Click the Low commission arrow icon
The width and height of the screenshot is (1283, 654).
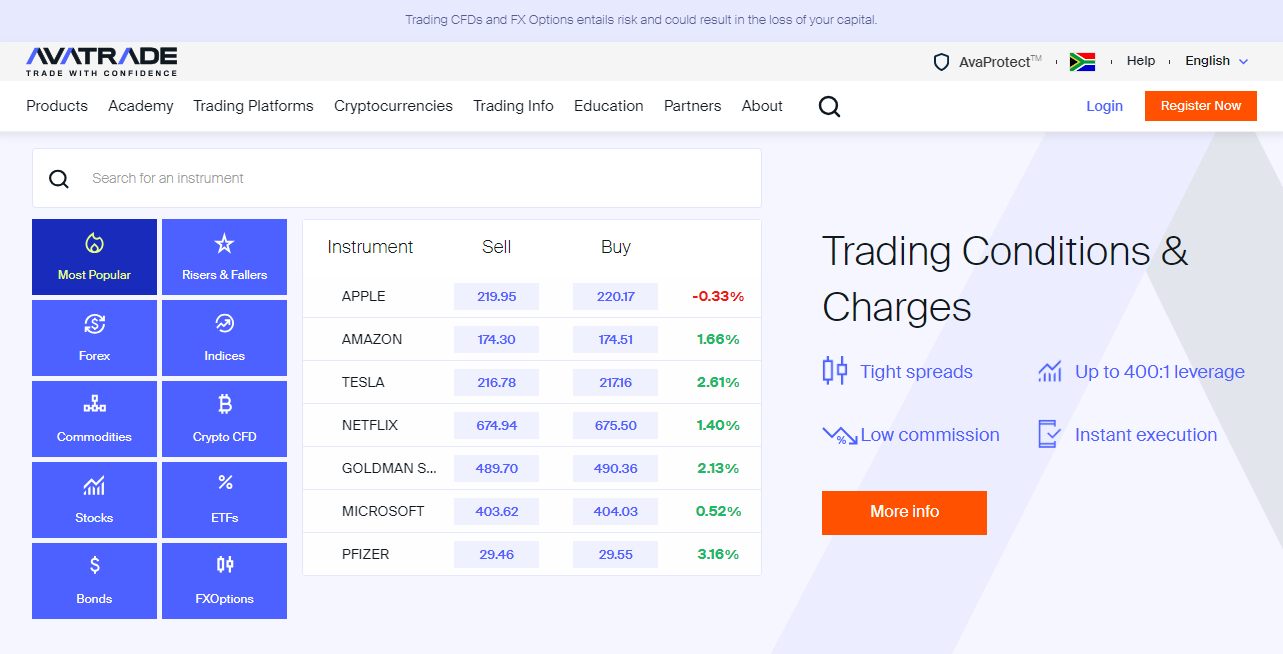840,435
